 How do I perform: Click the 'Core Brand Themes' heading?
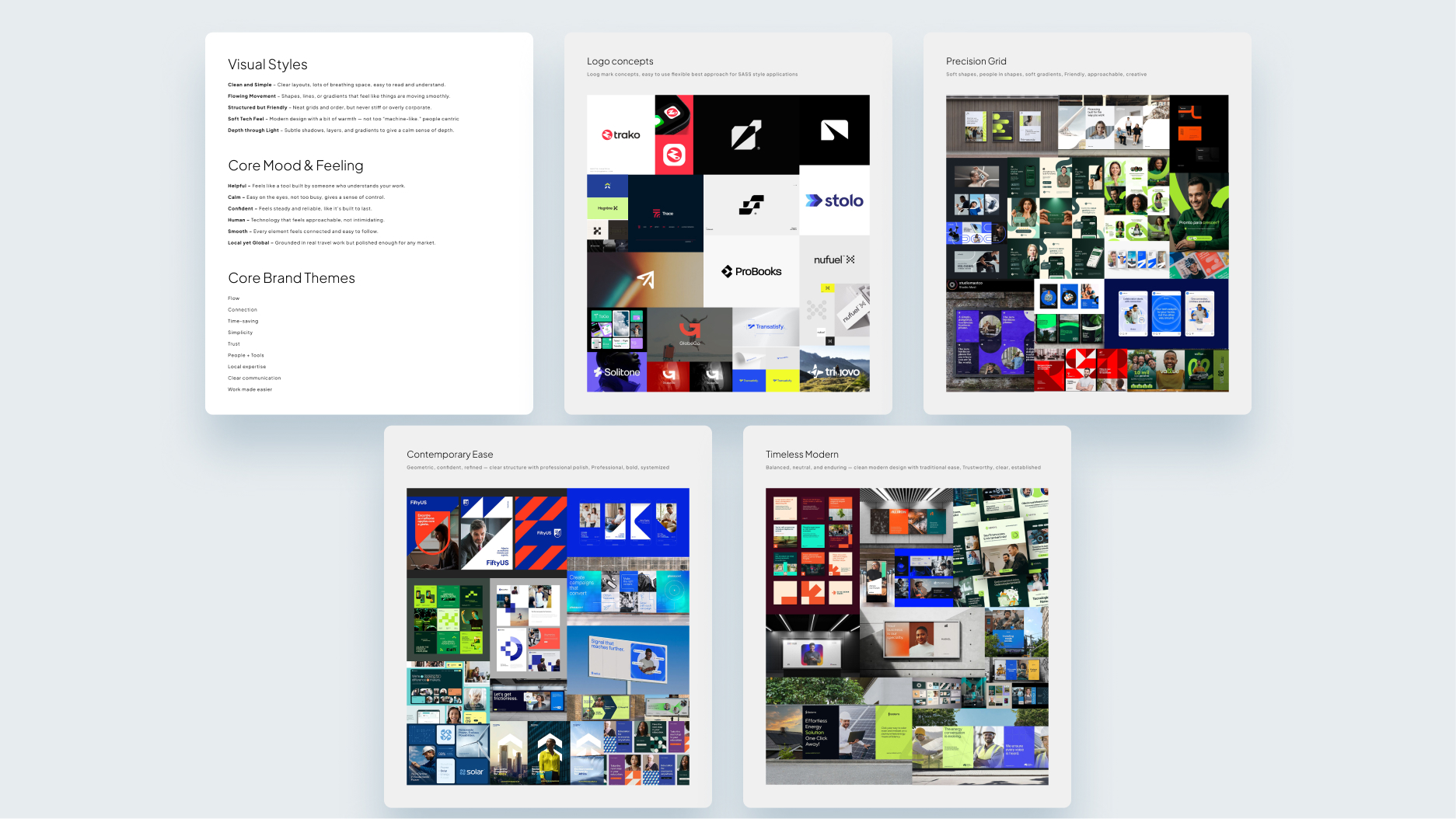[x=292, y=278]
